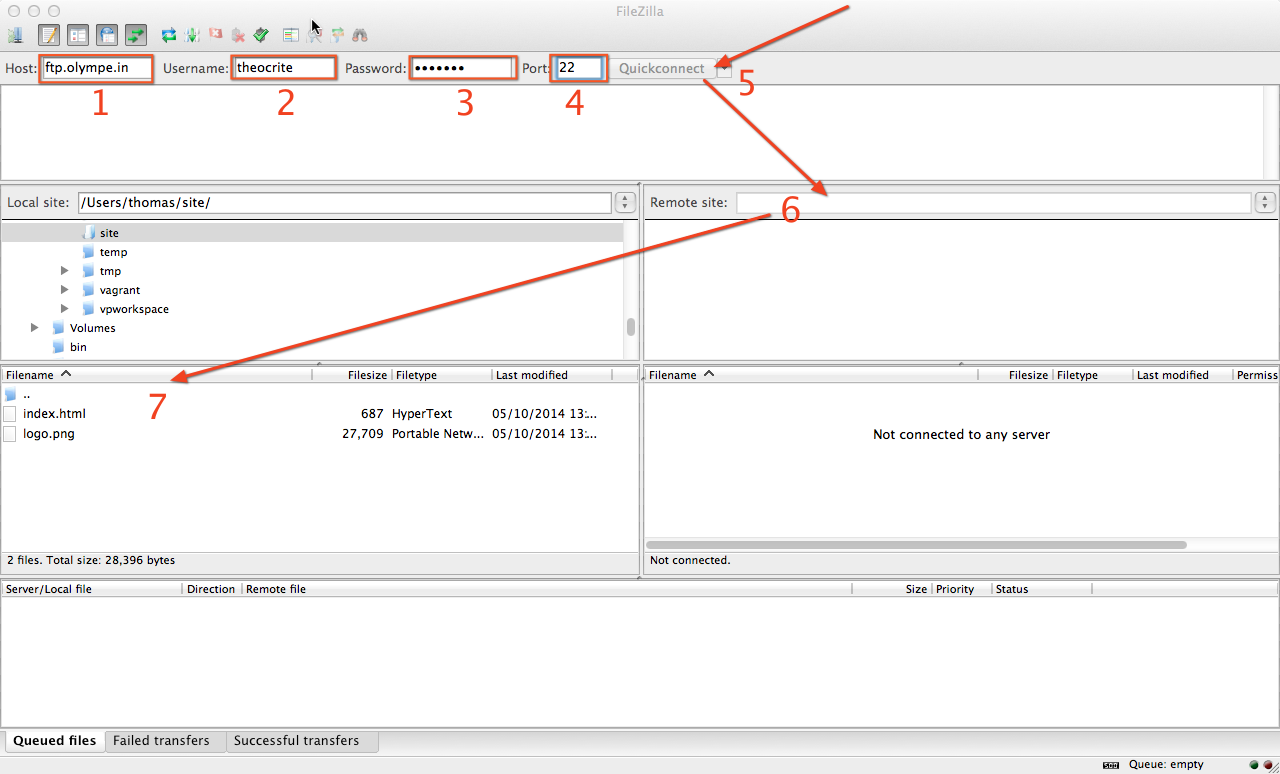Toggle remote directory tree view
This screenshot has height=774, width=1280.
[107, 35]
